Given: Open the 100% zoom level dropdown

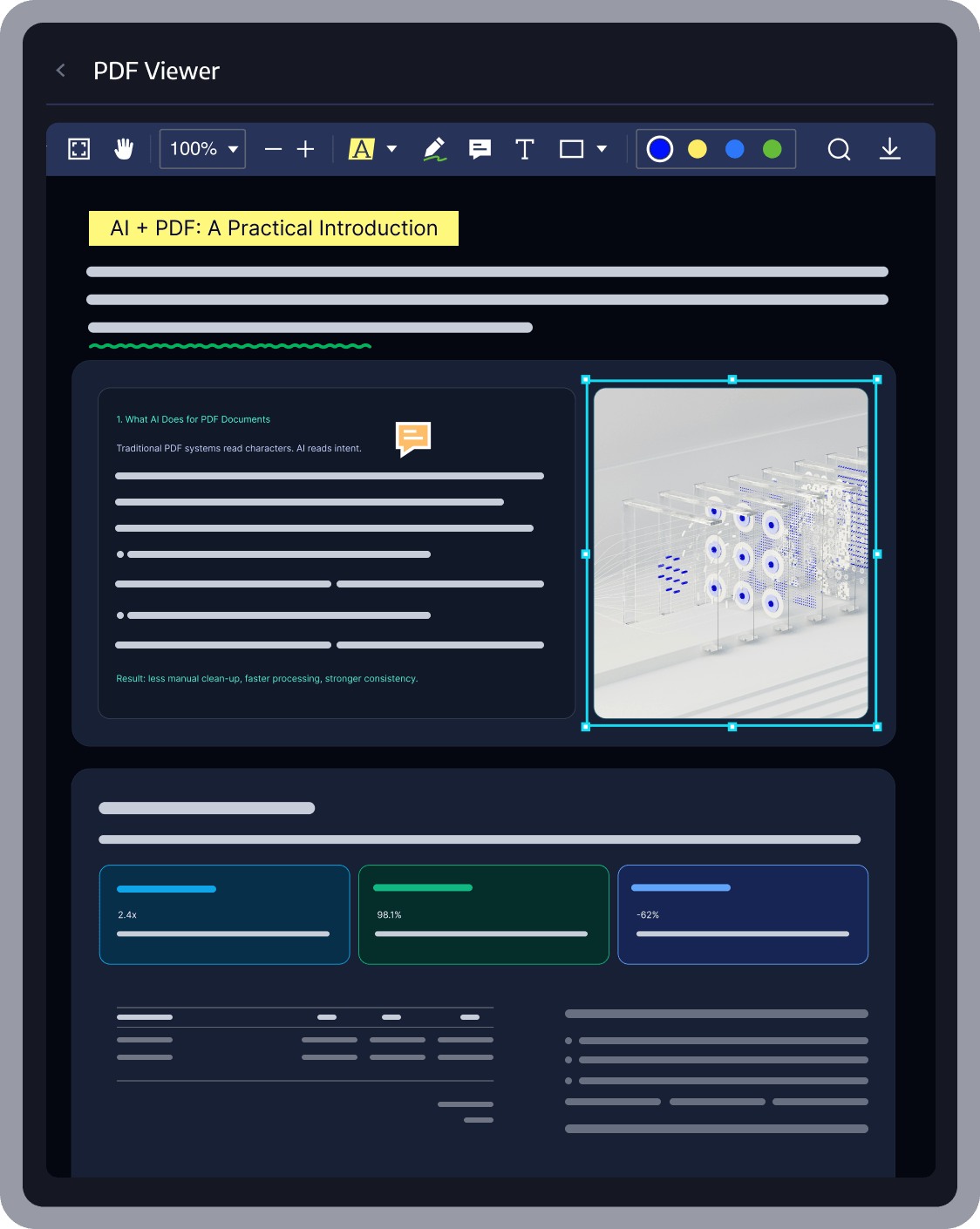Looking at the screenshot, I should point(202,149).
